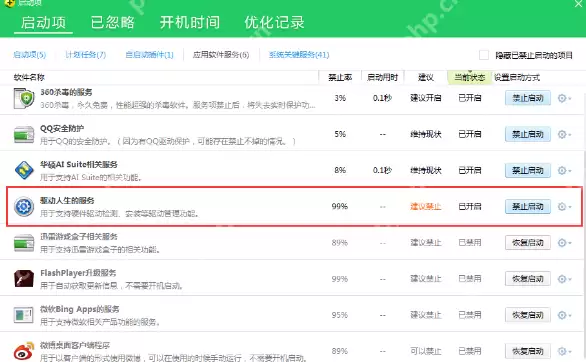586x362 pixels.
Task: Sort by 启动用时 column header
Action: 382,78
